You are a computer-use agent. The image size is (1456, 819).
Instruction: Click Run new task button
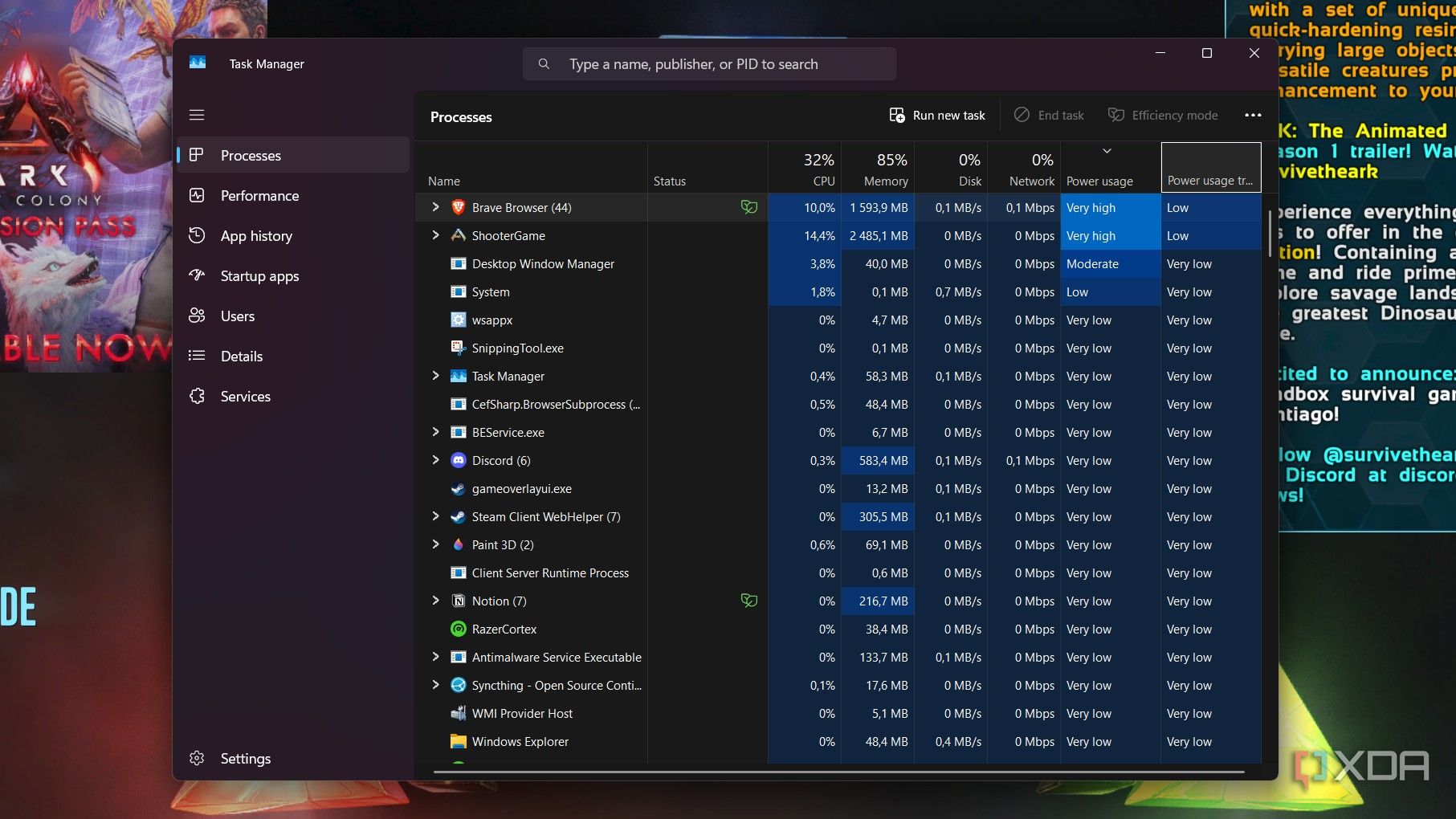pos(936,115)
